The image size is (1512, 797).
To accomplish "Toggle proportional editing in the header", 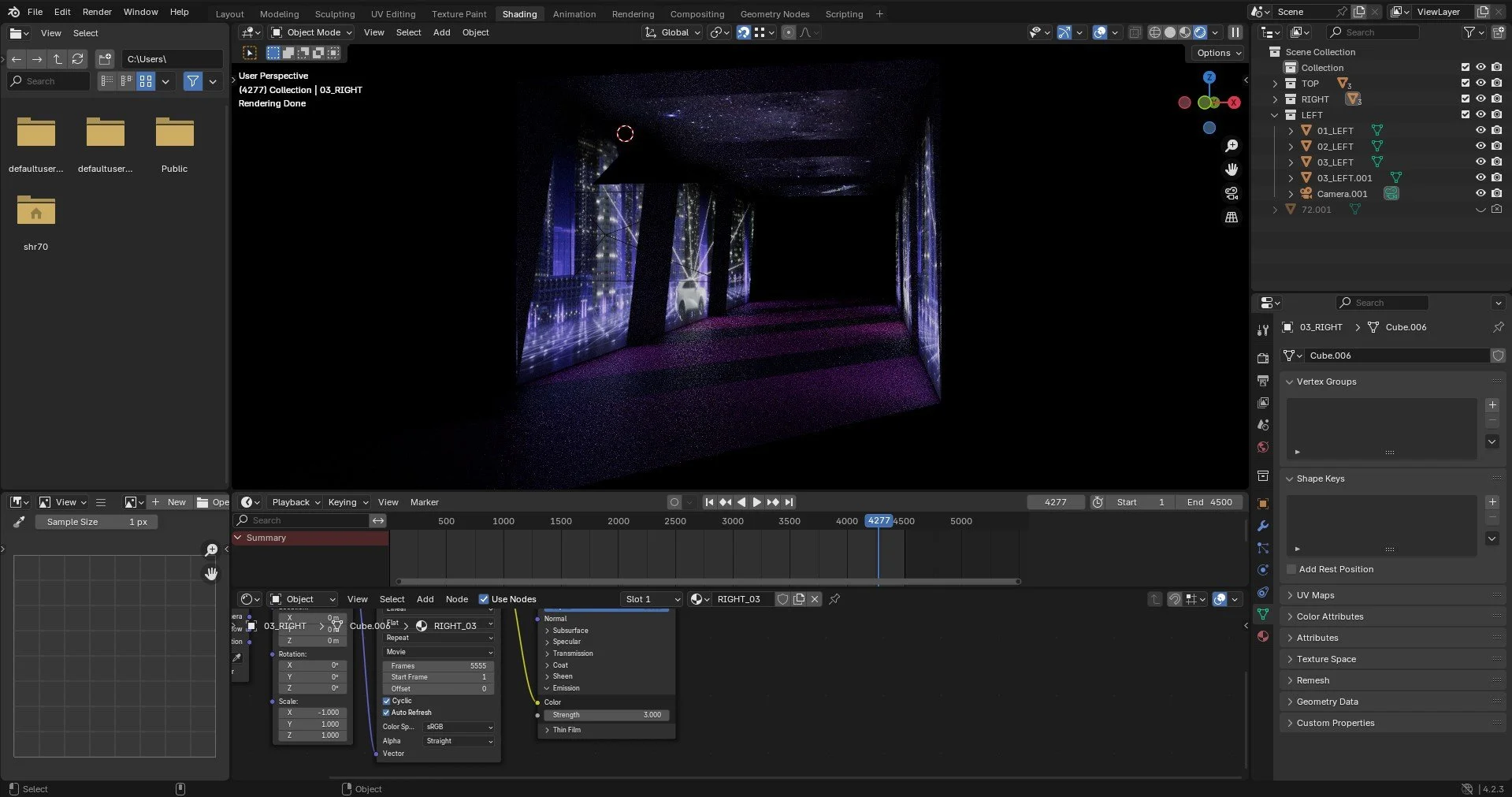I will [789, 32].
